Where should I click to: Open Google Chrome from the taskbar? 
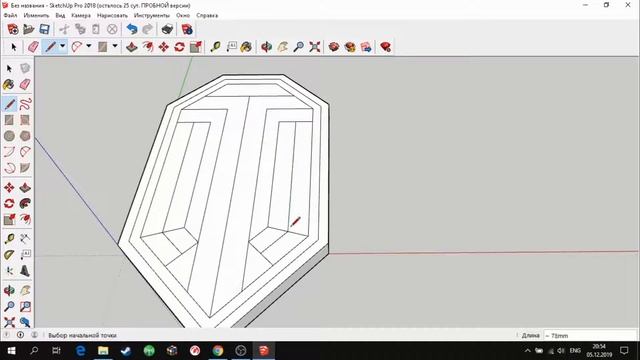[218, 351]
